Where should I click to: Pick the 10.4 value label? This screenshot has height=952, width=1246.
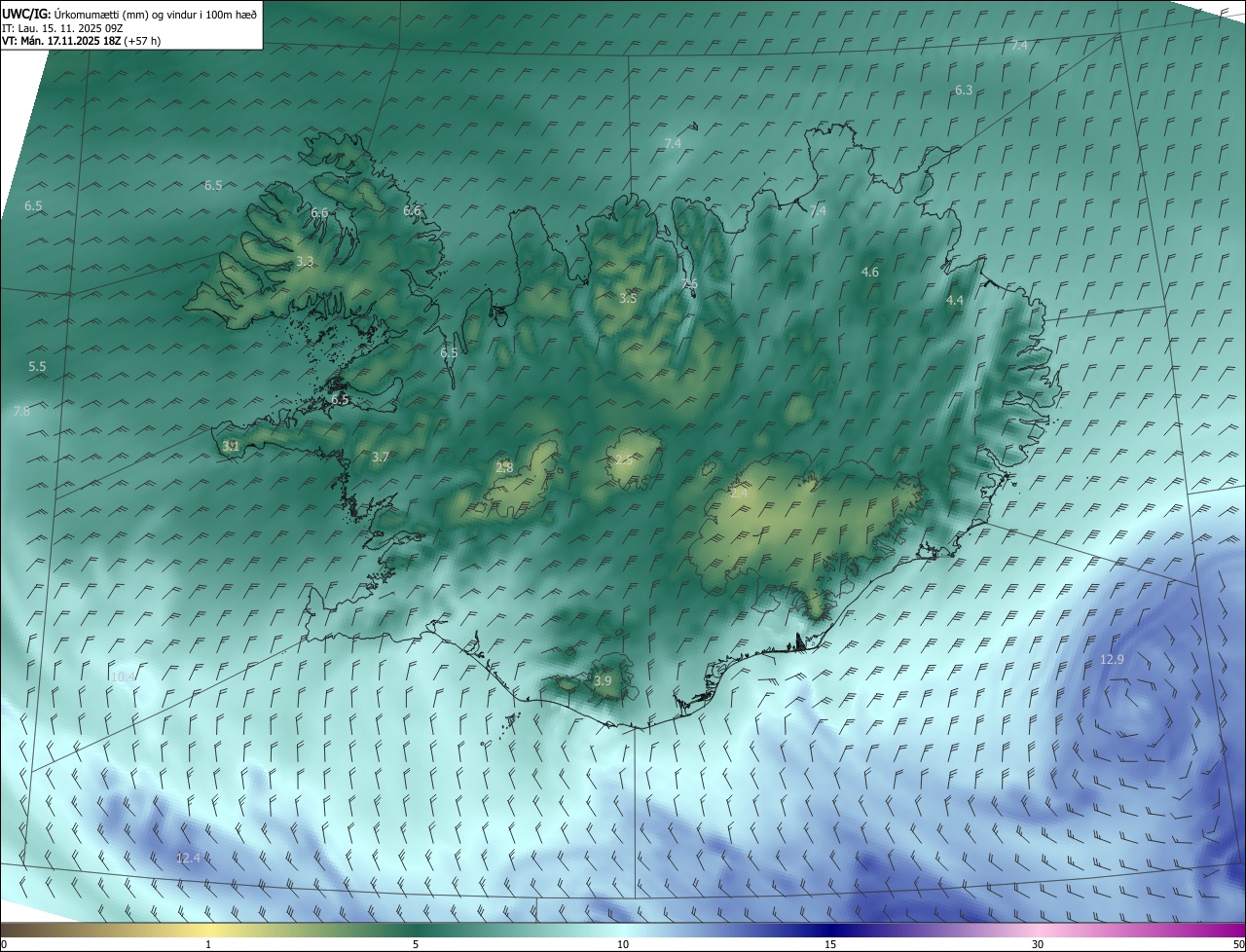coord(123,677)
